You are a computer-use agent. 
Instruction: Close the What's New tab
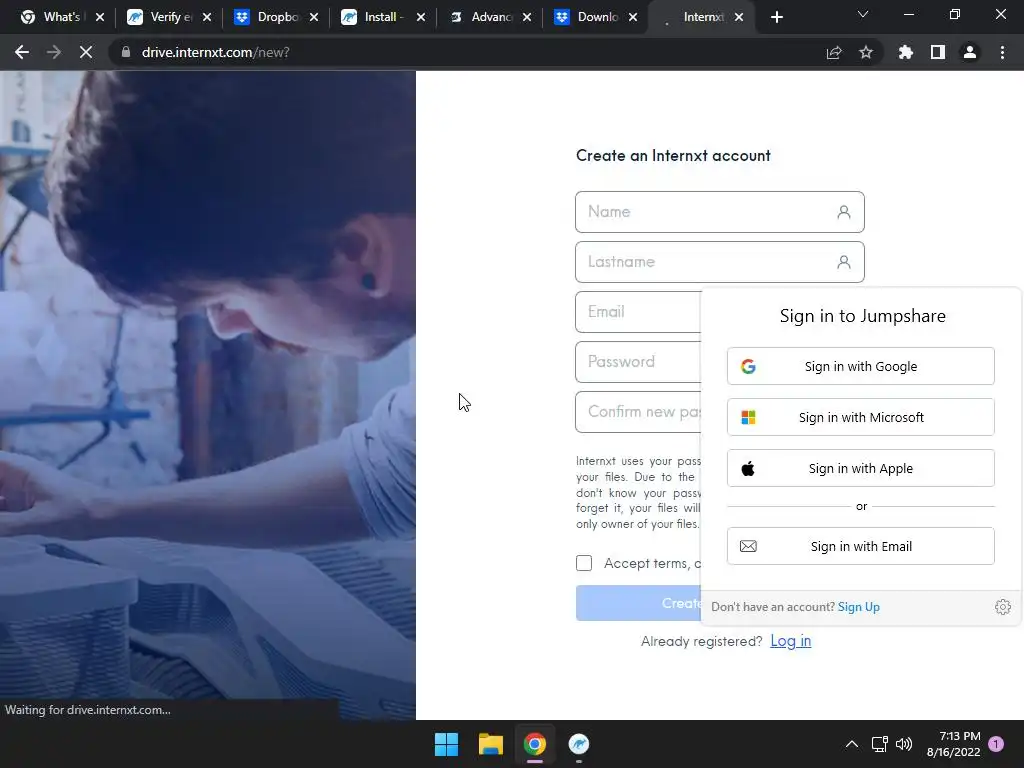click(x=100, y=17)
